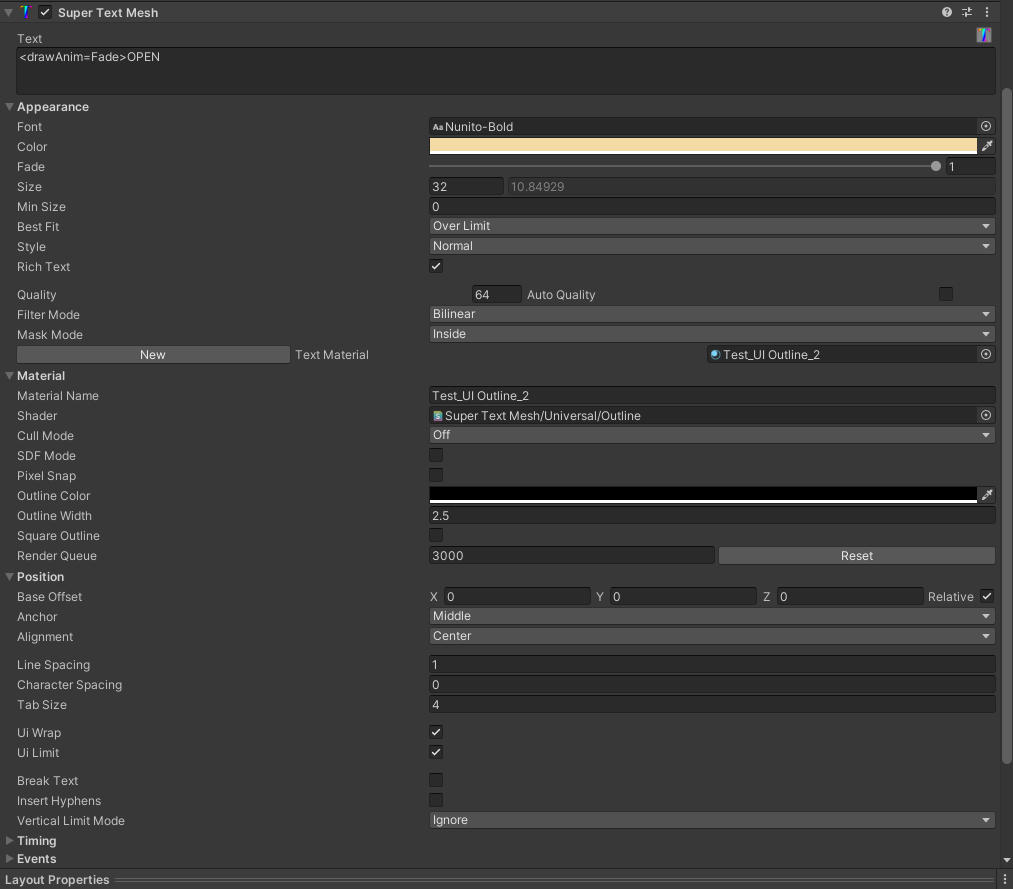
Task: Open Filter Mode dropdown showing Bilinear
Action: 712,314
